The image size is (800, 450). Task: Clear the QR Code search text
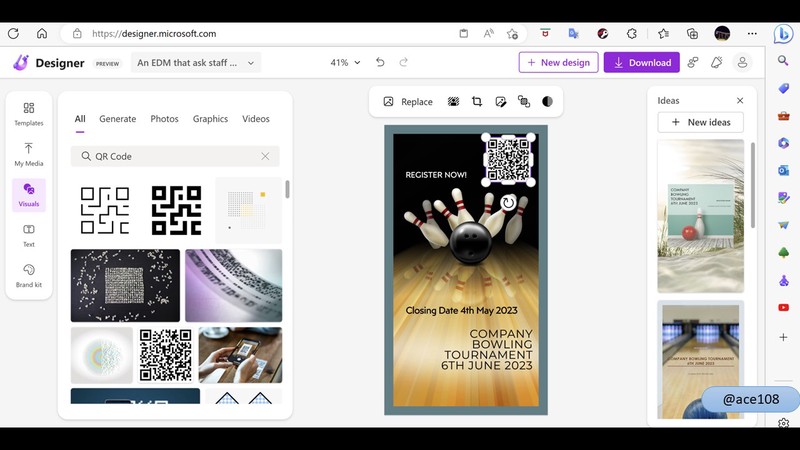pos(265,156)
